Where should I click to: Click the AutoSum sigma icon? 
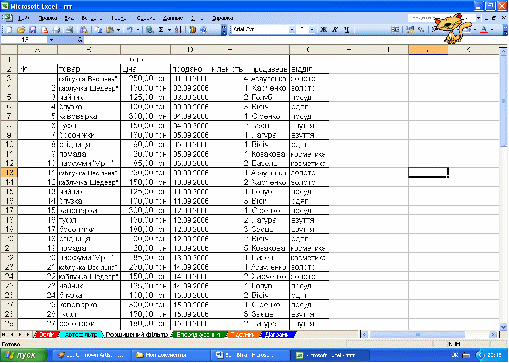161,30
